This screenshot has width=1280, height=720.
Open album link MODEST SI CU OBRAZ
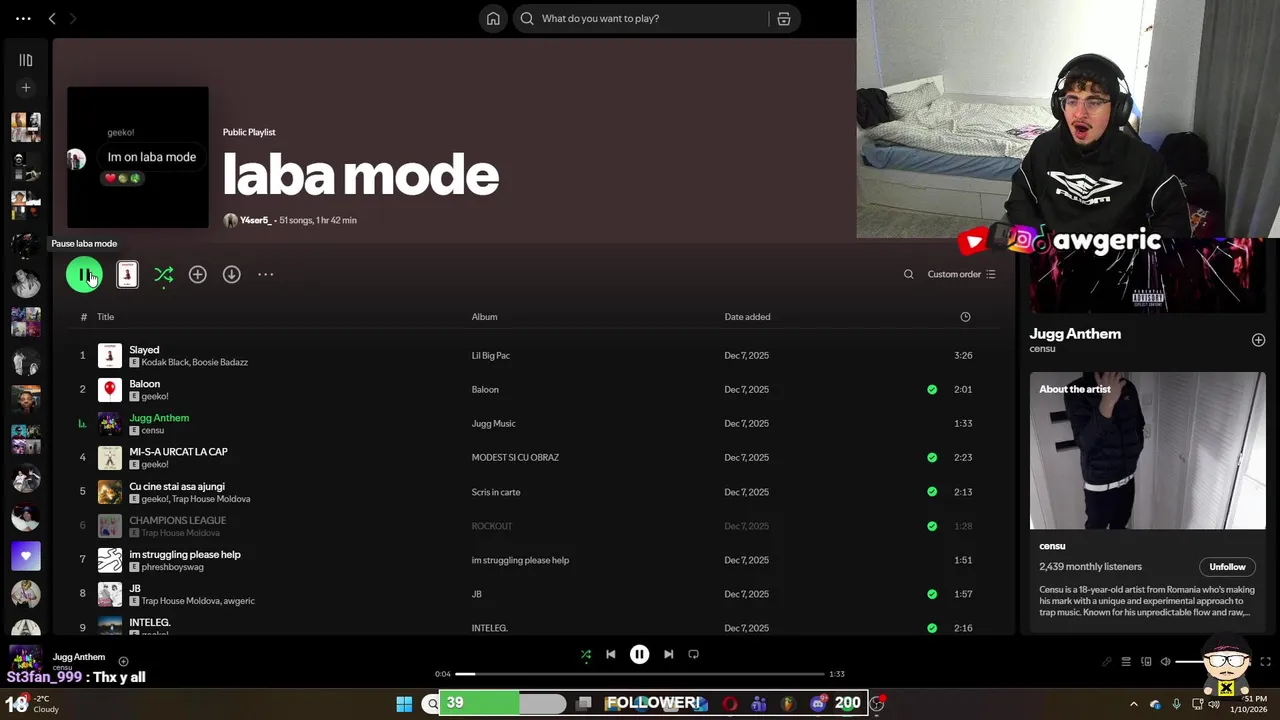[515, 458]
